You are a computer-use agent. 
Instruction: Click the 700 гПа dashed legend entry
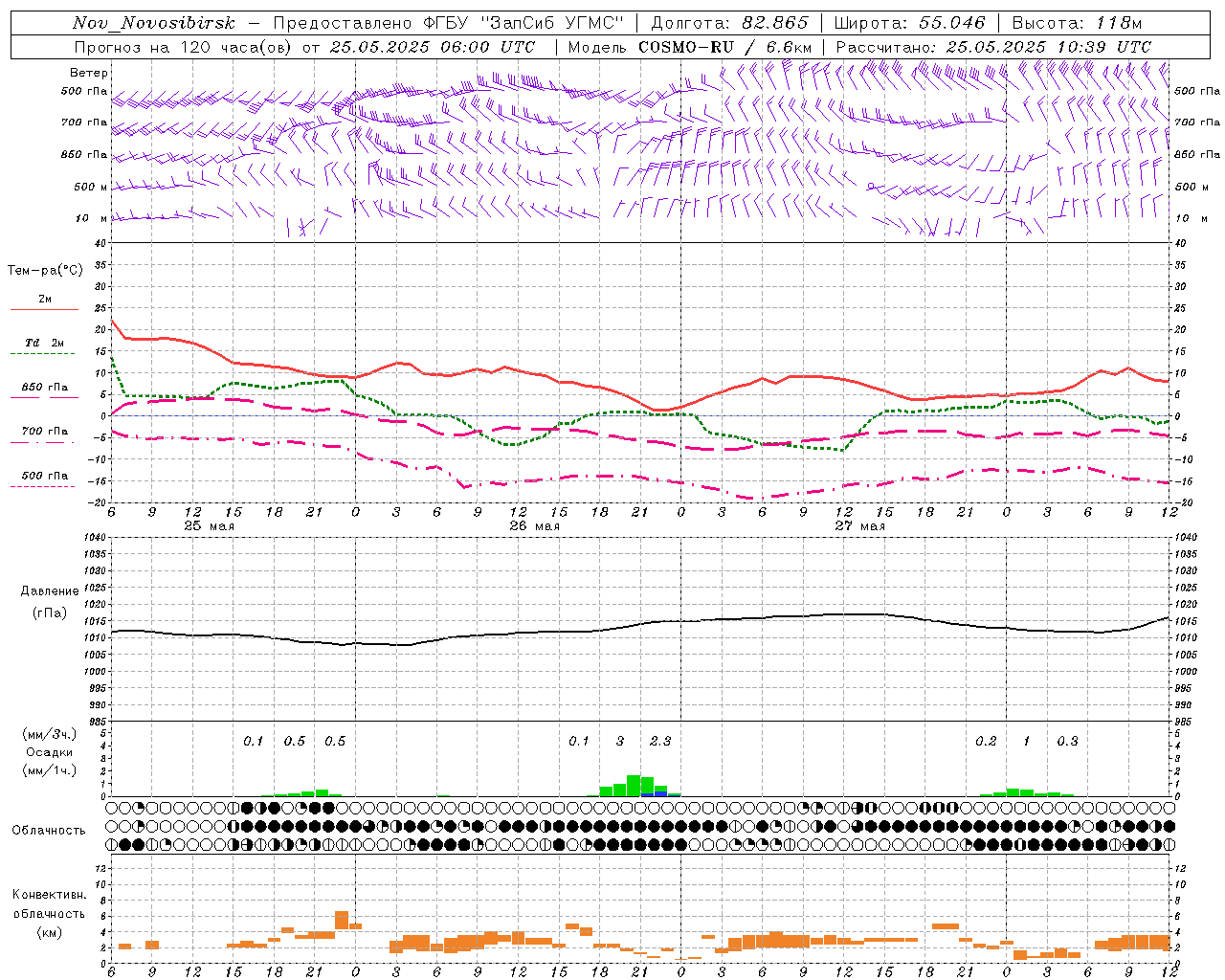(x=44, y=432)
